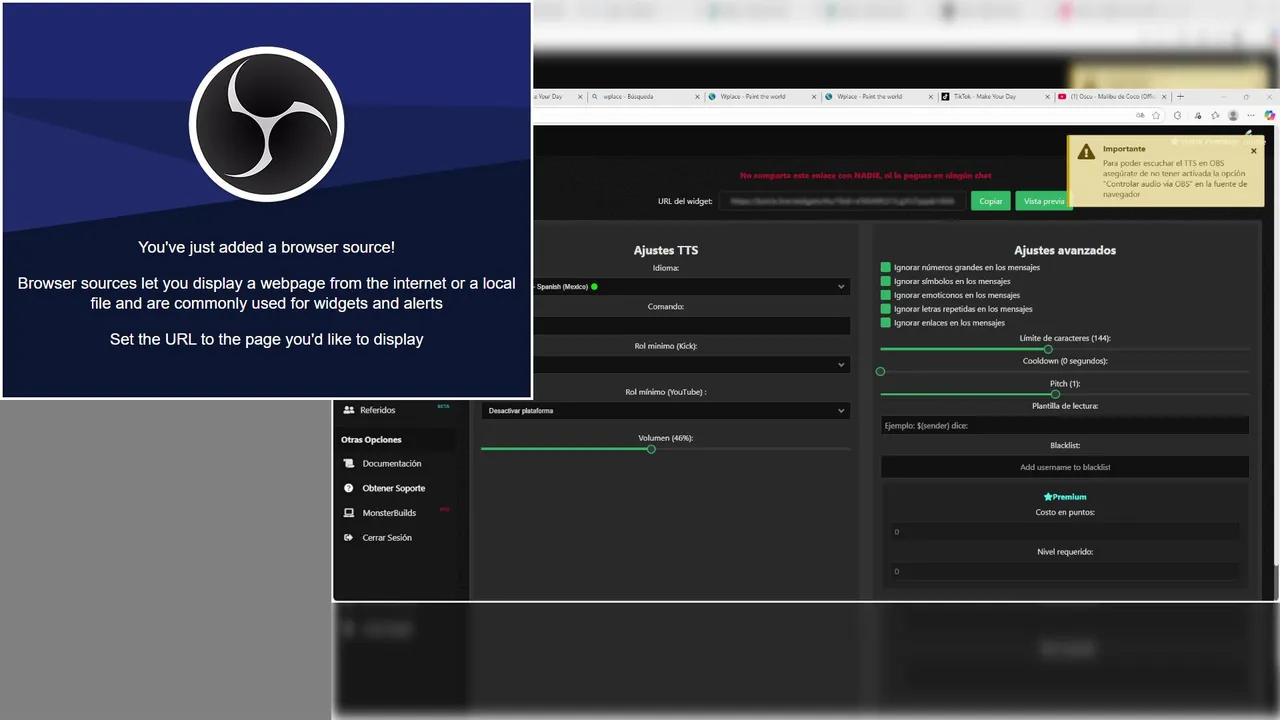Image resolution: width=1280 pixels, height=720 pixels.
Task: Click the Ajustes avanzados heading
Action: tap(1065, 250)
